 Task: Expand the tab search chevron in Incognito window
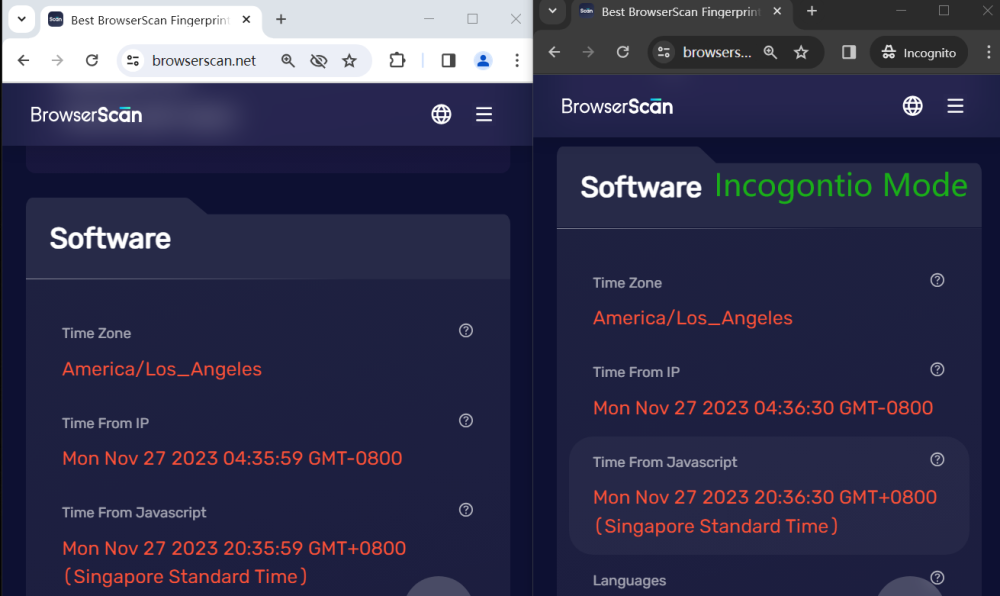click(x=552, y=11)
